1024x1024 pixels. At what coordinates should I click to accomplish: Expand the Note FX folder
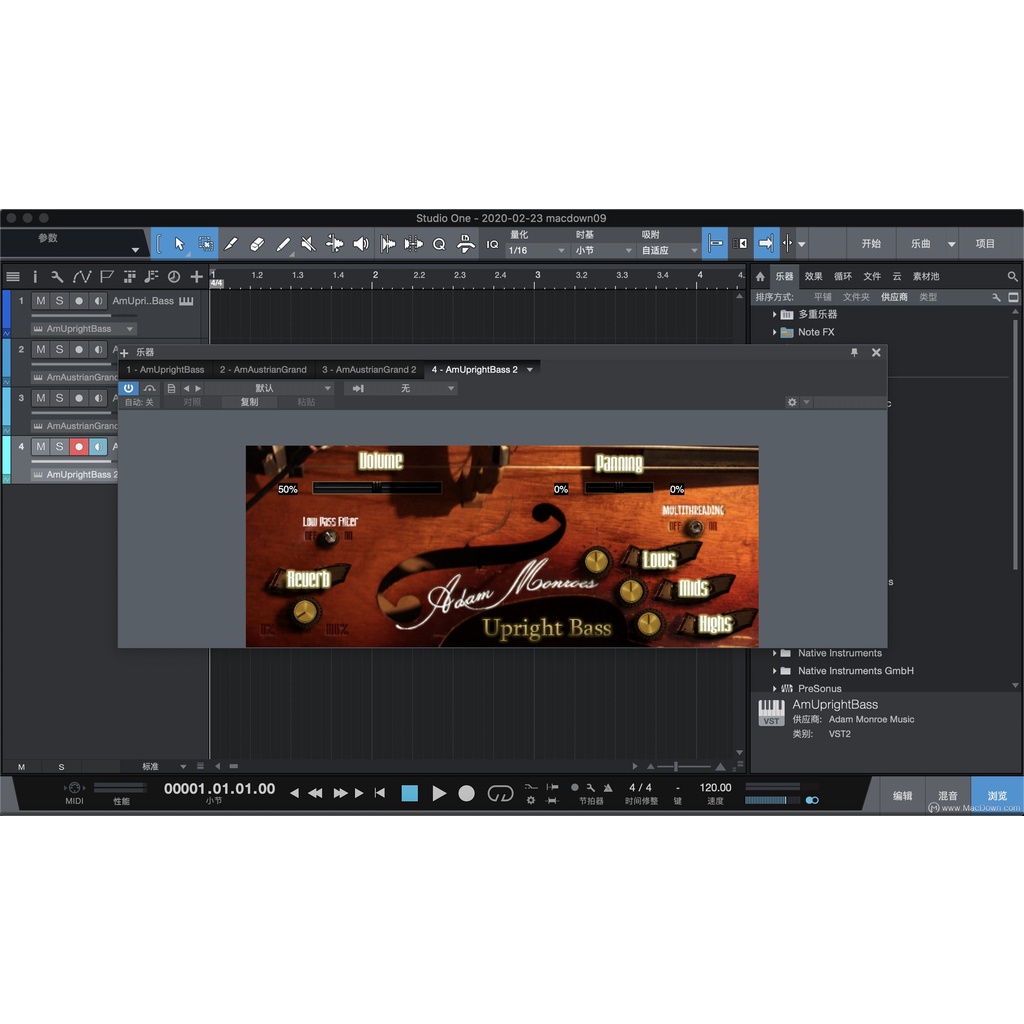click(775, 332)
